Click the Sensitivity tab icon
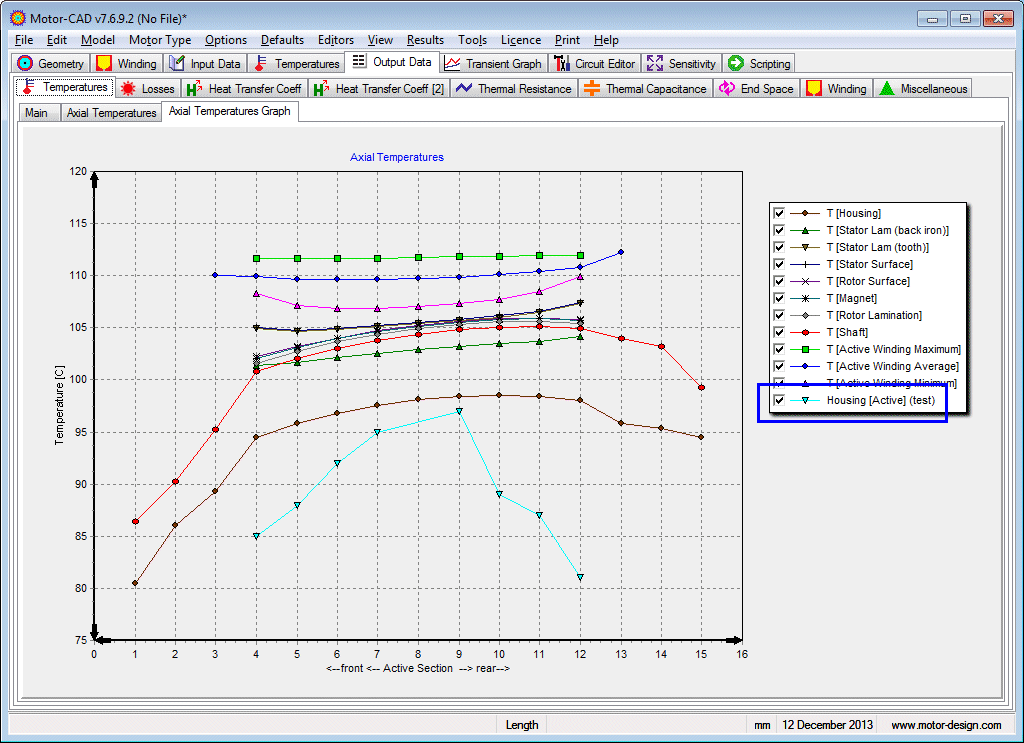This screenshot has height=743, width=1024. coord(655,63)
